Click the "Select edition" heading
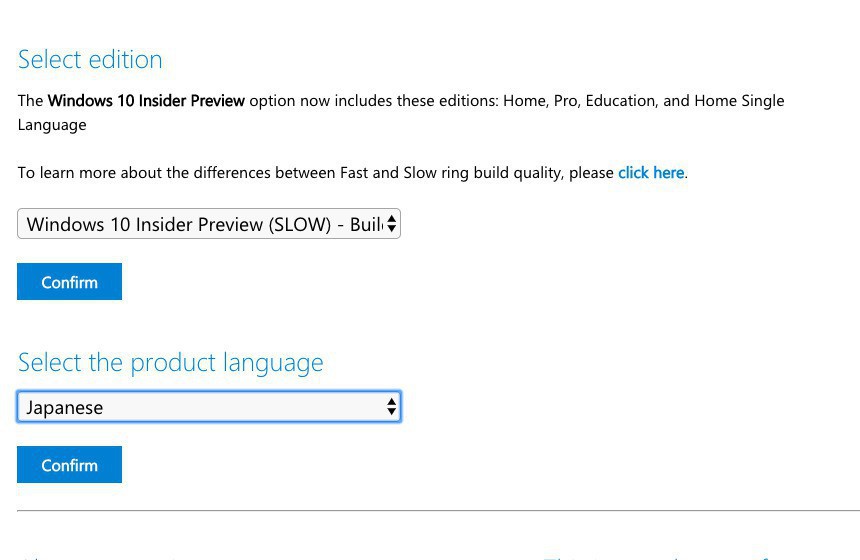860x560 pixels. click(90, 59)
